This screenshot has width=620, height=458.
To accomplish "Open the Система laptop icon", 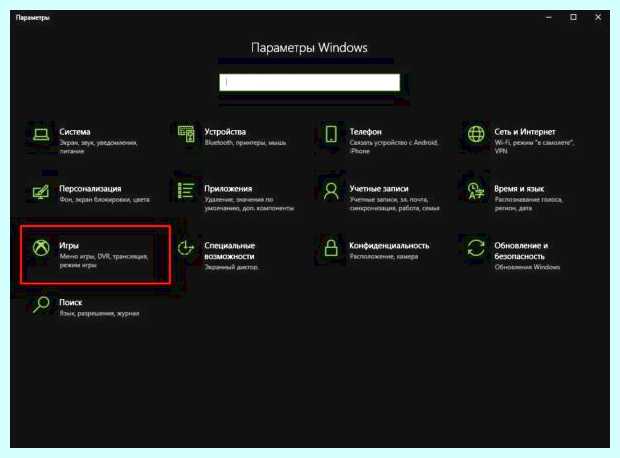I will coord(41,134).
